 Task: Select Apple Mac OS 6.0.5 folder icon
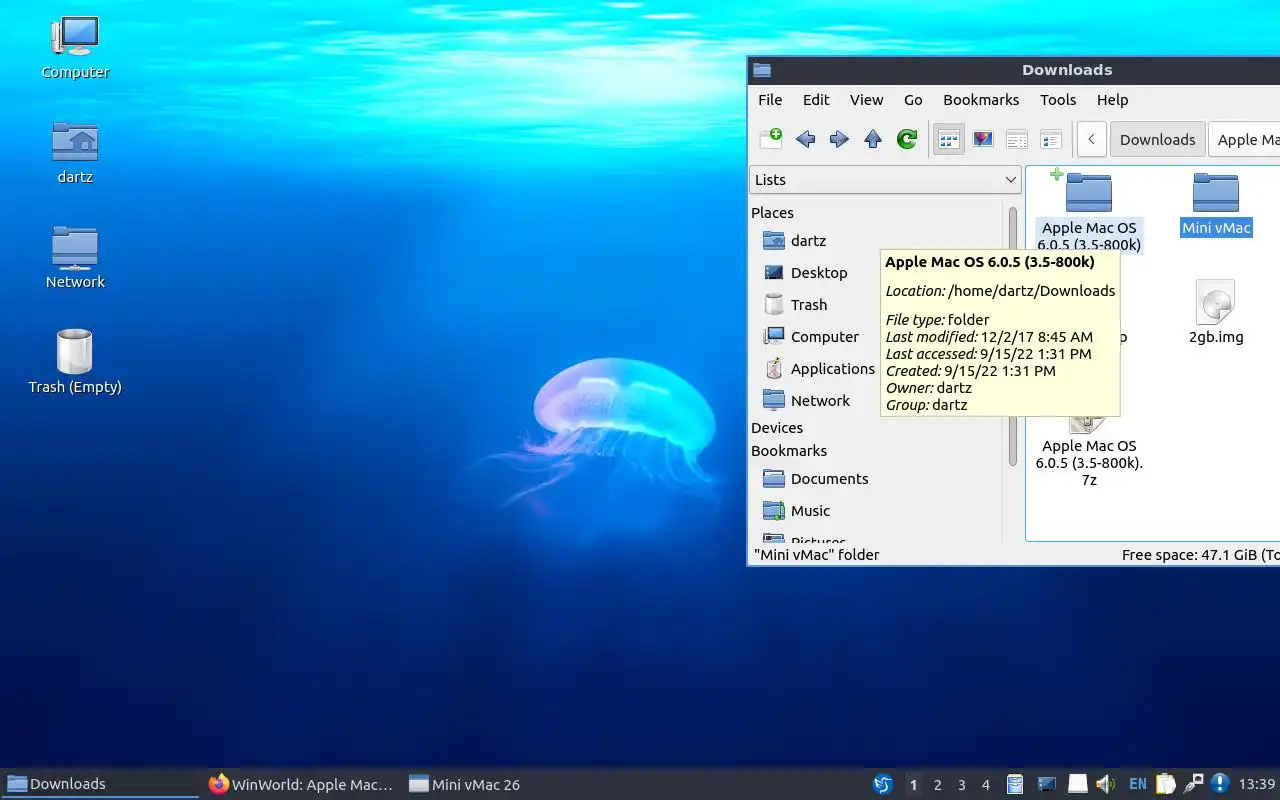1089,191
